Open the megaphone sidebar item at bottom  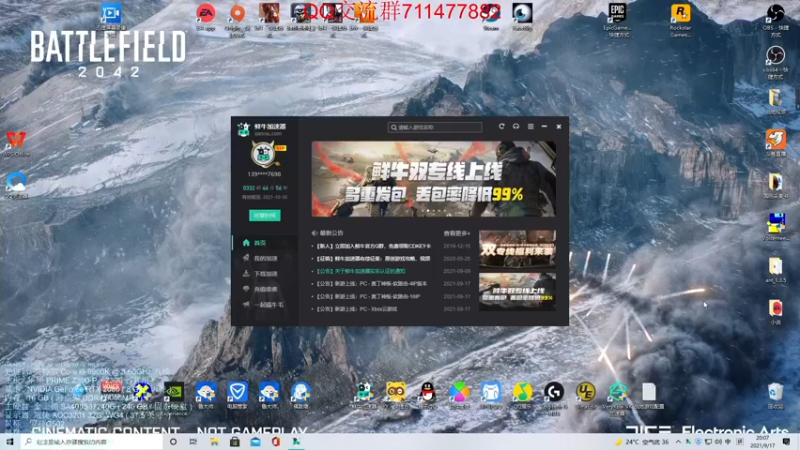click(264, 305)
